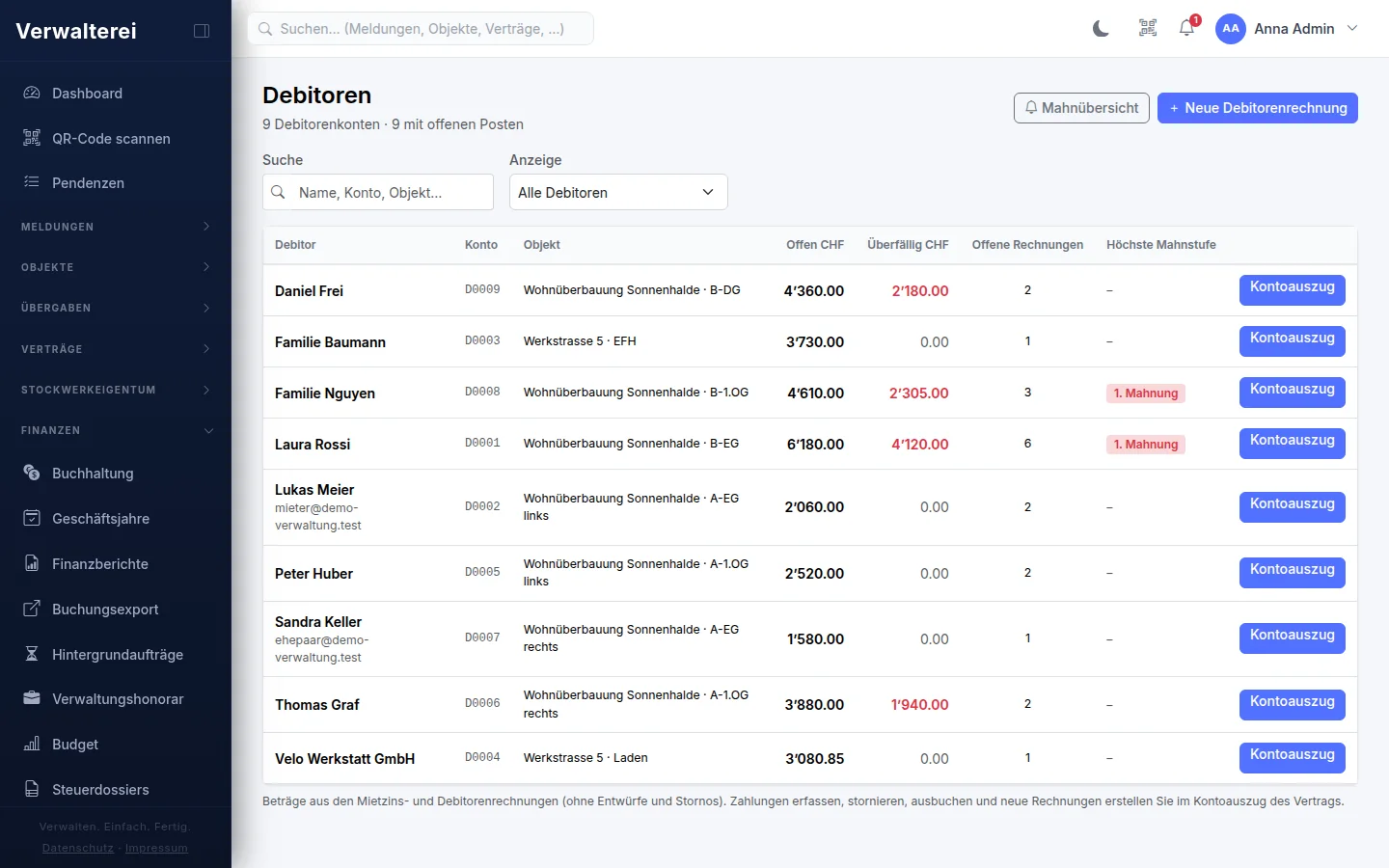Follow the Impressum link
Viewport: 1389px width, 868px height.
point(156,849)
